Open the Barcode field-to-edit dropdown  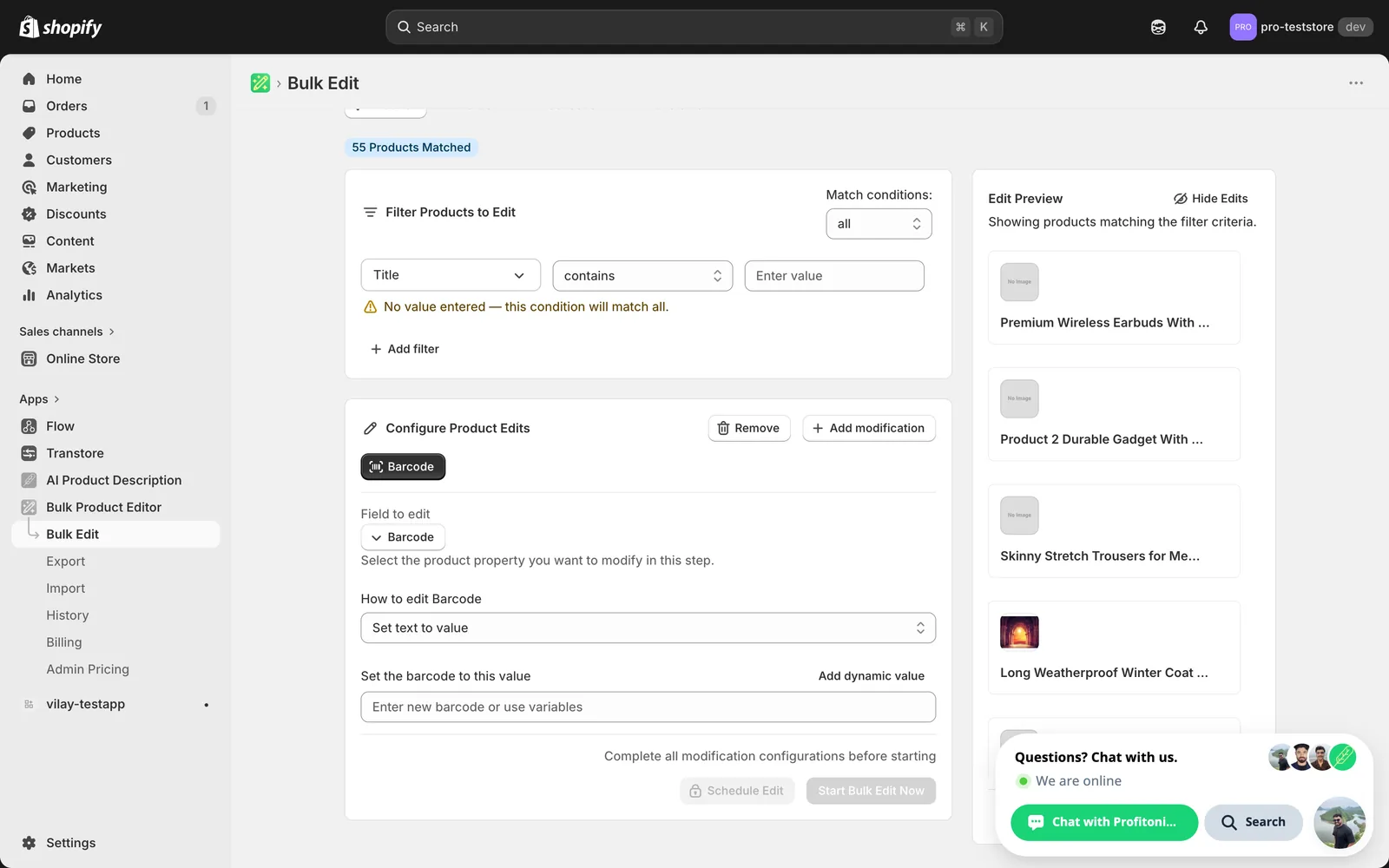tap(403, 537)
